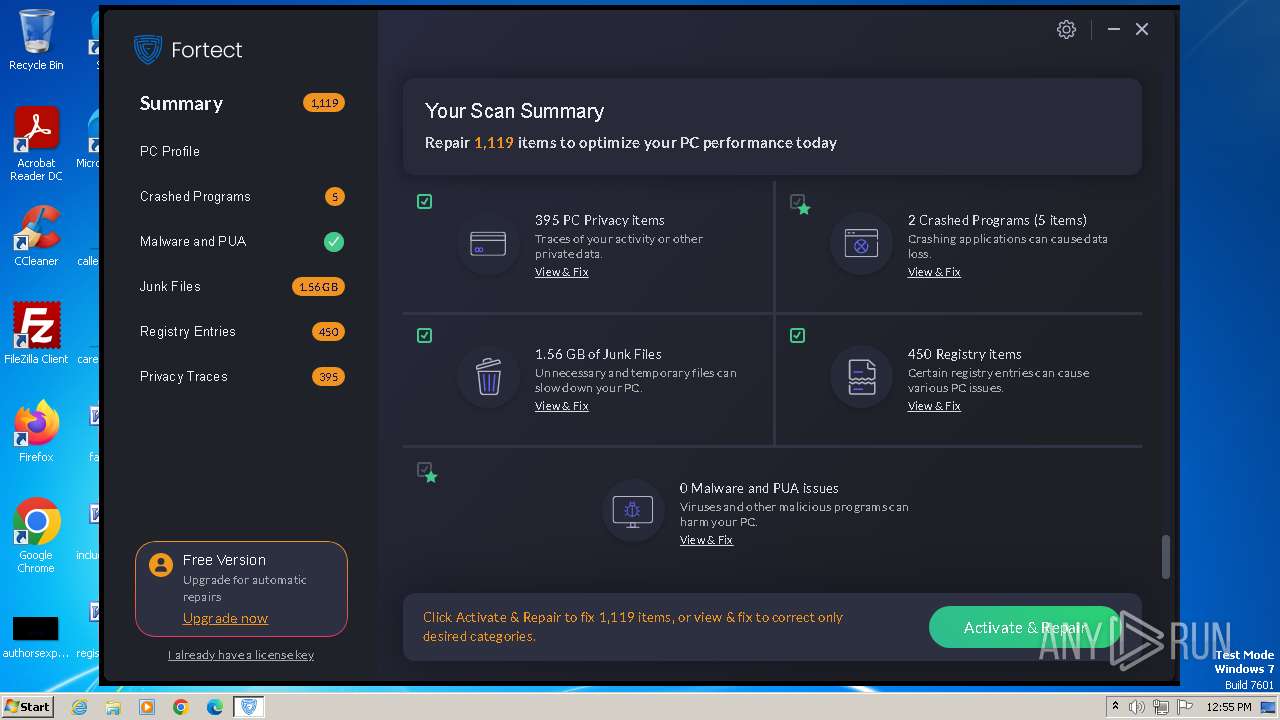Click the 395 badge on Privacy Traces
This screenshot has height=720, width=1280.
327,377
